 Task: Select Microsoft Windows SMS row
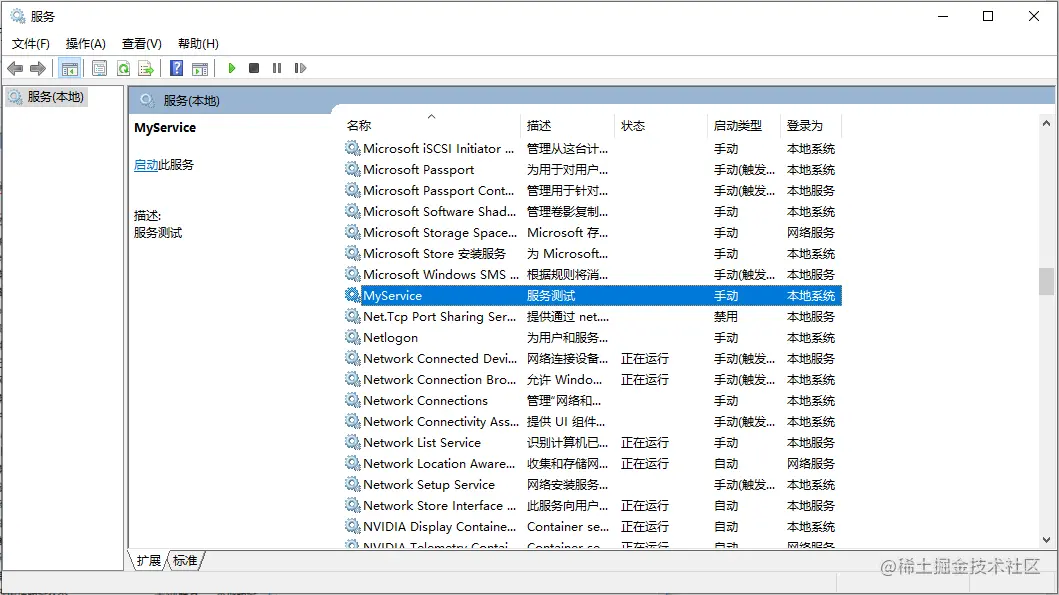click(x=593, y=274)
